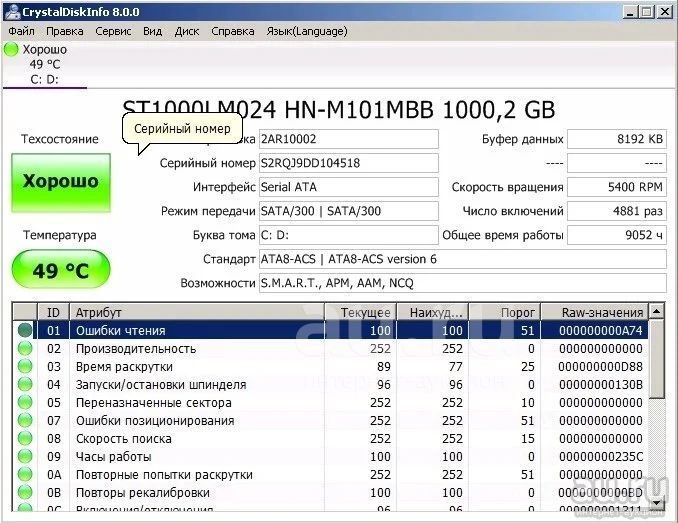This screenshot has width=678, height=523.
Task: Click the serial number field S2RQJ9DD104518
Action: (349, 163)
